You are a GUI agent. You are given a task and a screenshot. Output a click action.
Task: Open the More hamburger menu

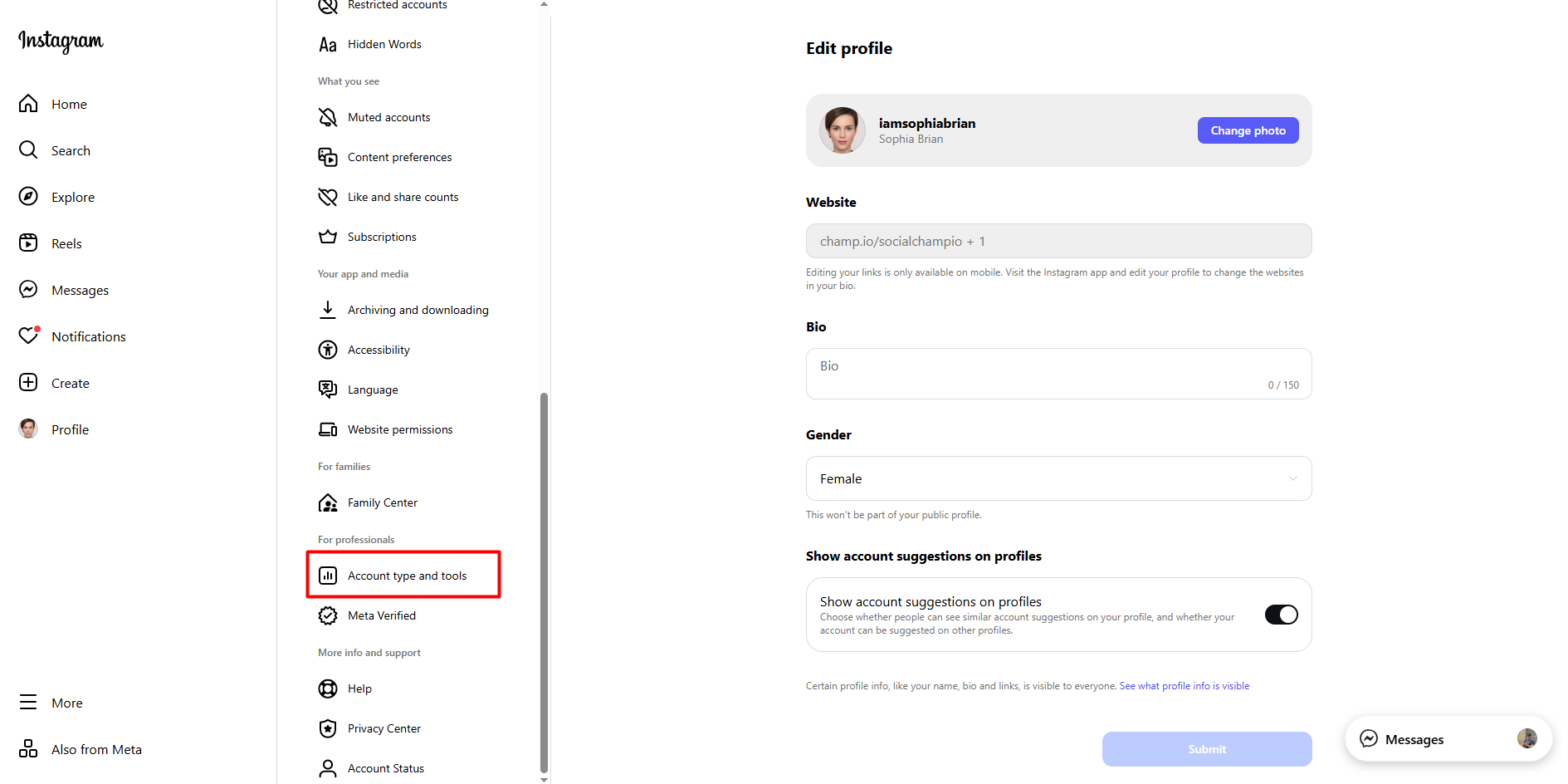click(28, 703)
